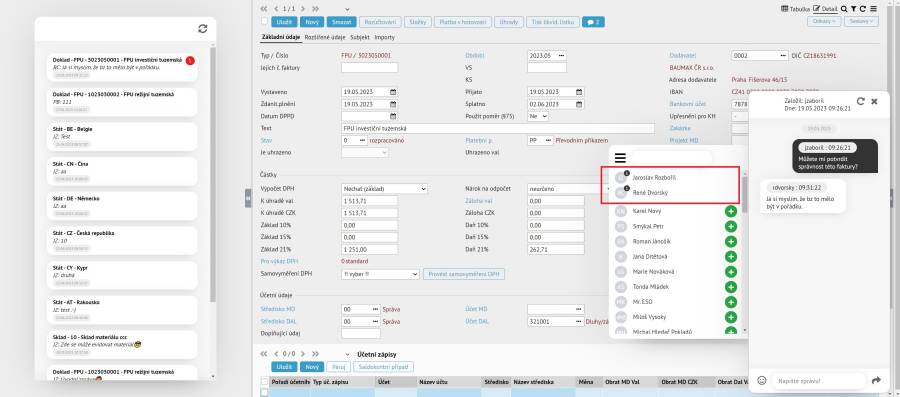
Task: Open the emoji picker in chat
Action: pos(762,380)
